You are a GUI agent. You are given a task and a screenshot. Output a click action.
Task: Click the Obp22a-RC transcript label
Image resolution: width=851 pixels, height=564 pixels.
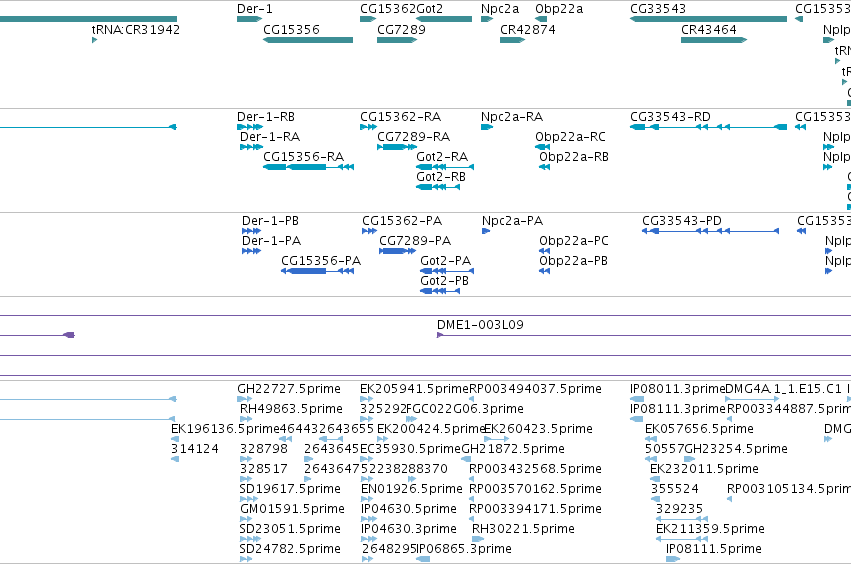pos(570,137)
